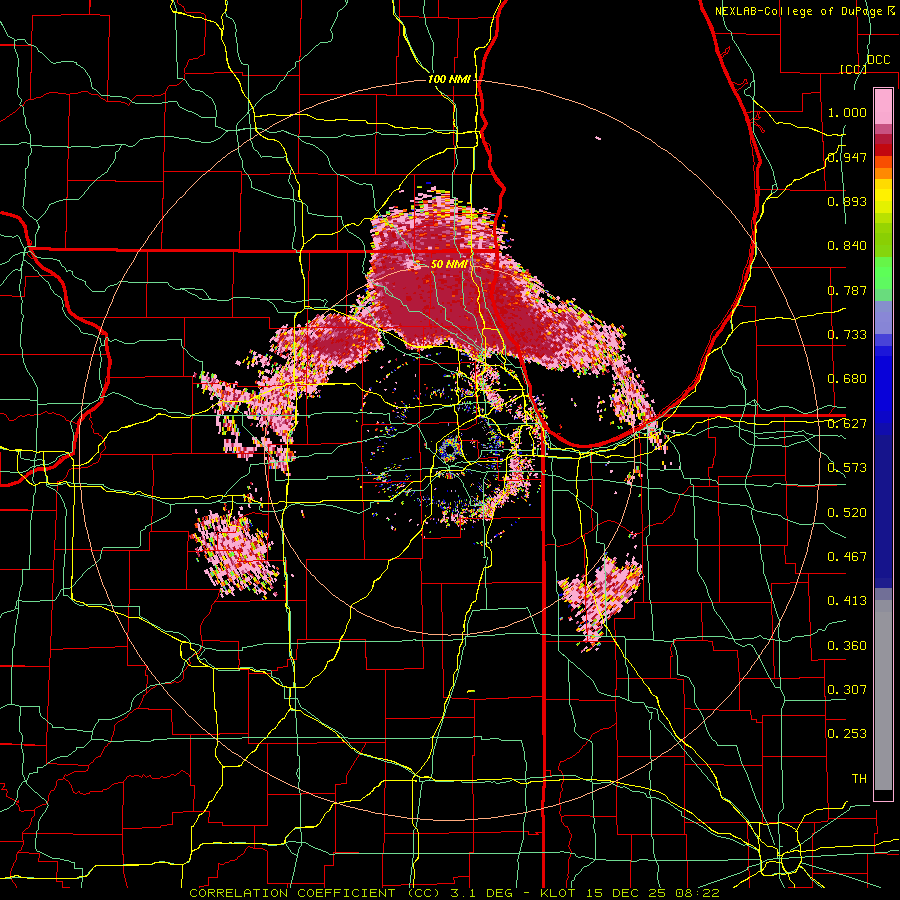Click the 0.680 scale value
Screen dimensions: 900x900
(847, 379)
